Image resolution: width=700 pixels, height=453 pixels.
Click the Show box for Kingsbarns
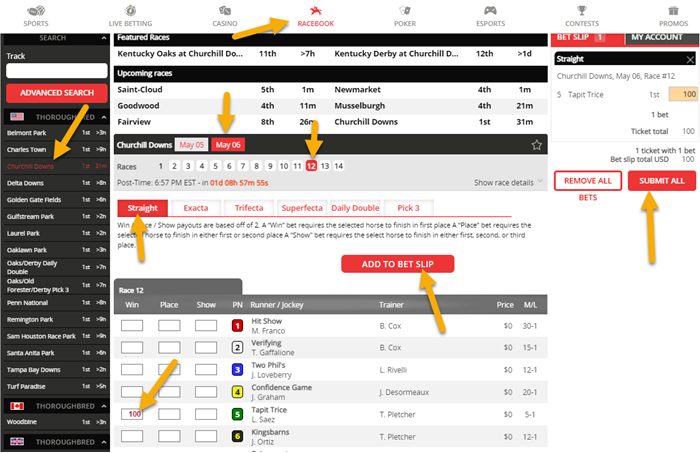coord(206,436)
